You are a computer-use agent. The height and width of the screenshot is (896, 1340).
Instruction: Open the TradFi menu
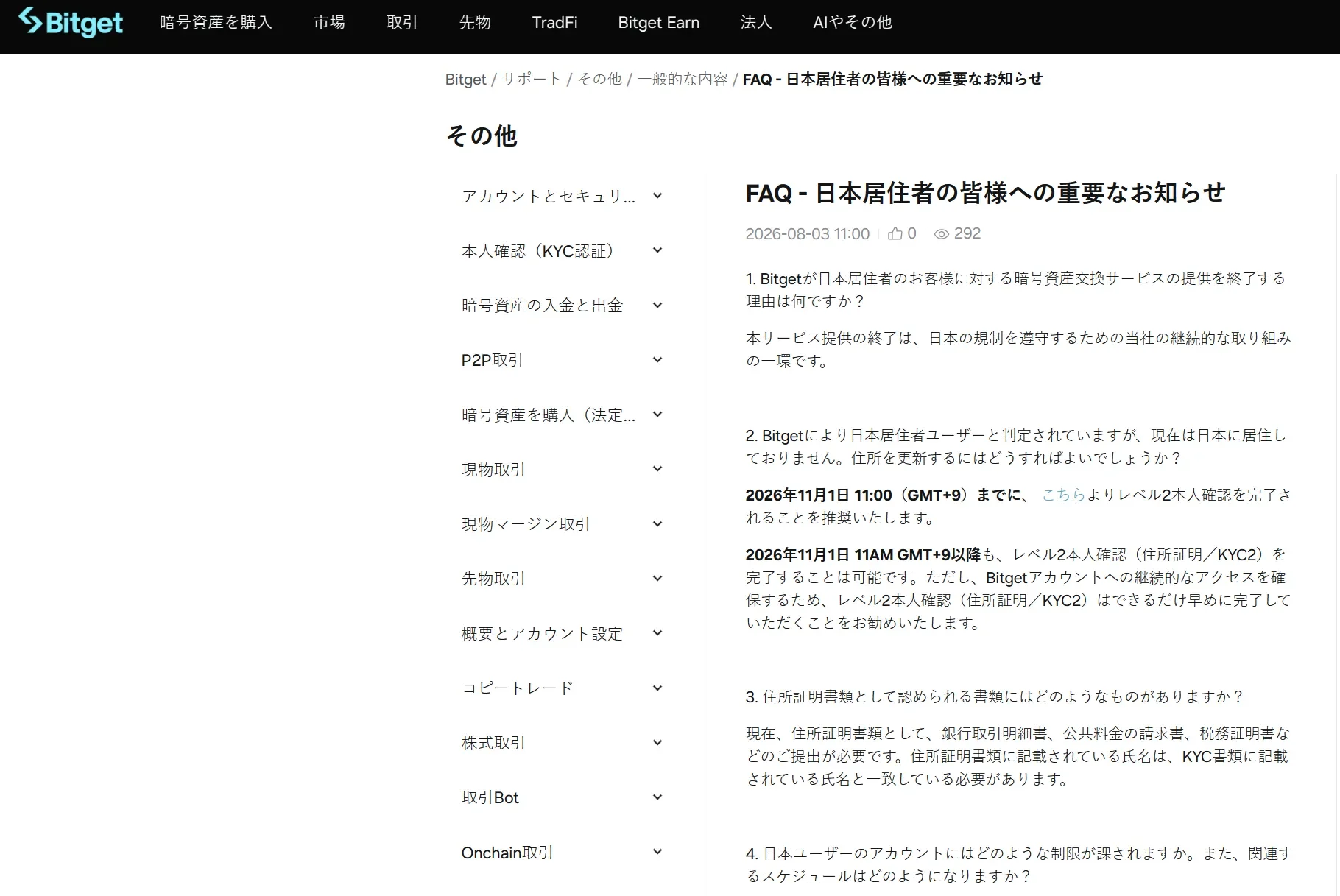click(x=554, y=22)
